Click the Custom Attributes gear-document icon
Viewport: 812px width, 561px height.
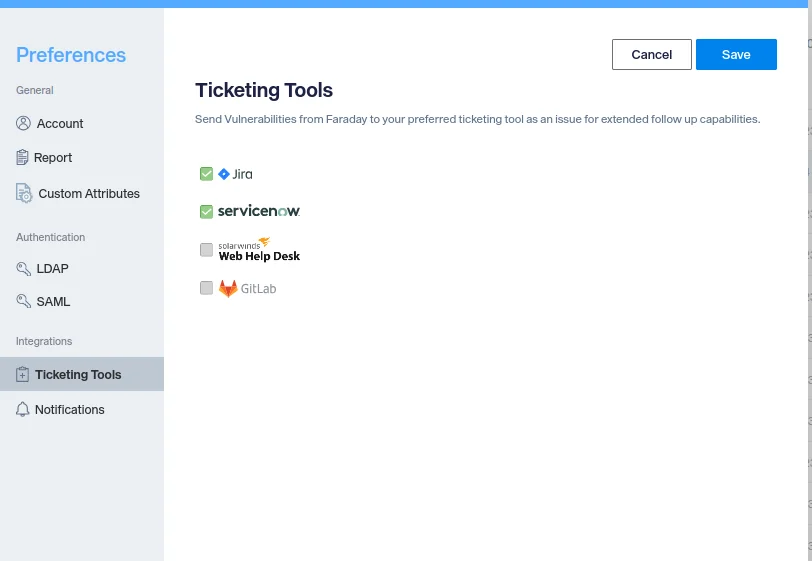(24, 193)
